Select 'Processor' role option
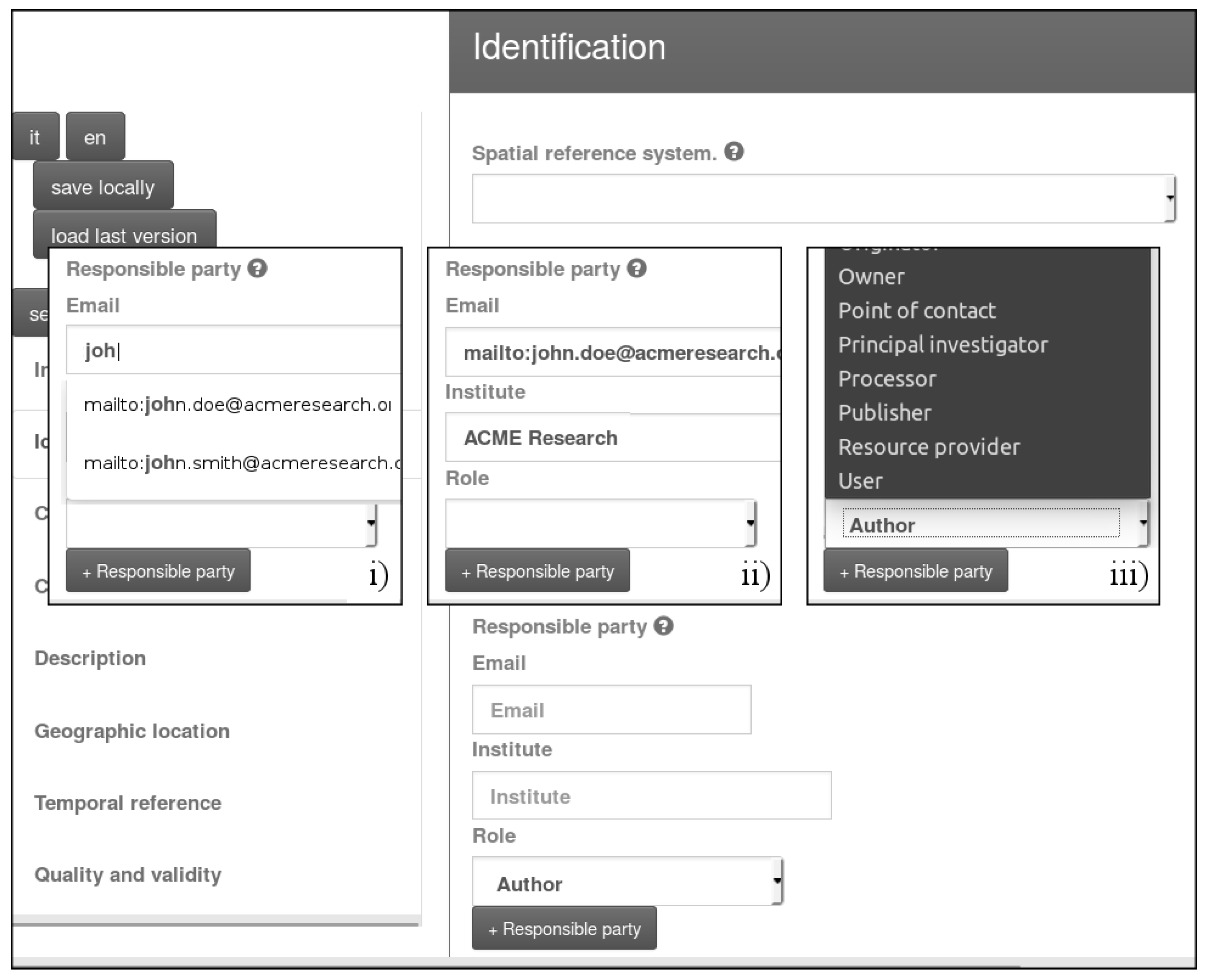This screenshot has height=980, width=1211. pos(987,379)
